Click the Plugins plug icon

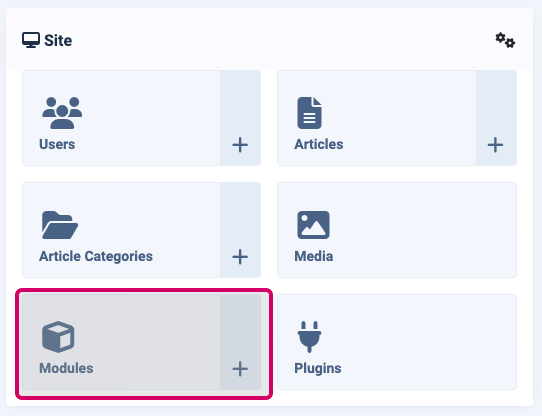click(x=309, y=337)
